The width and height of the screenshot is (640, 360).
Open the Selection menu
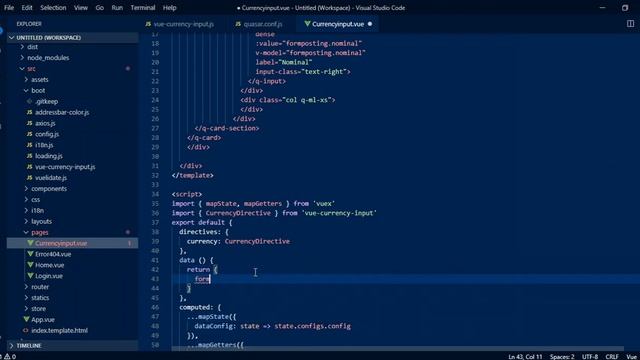point(53,8)
